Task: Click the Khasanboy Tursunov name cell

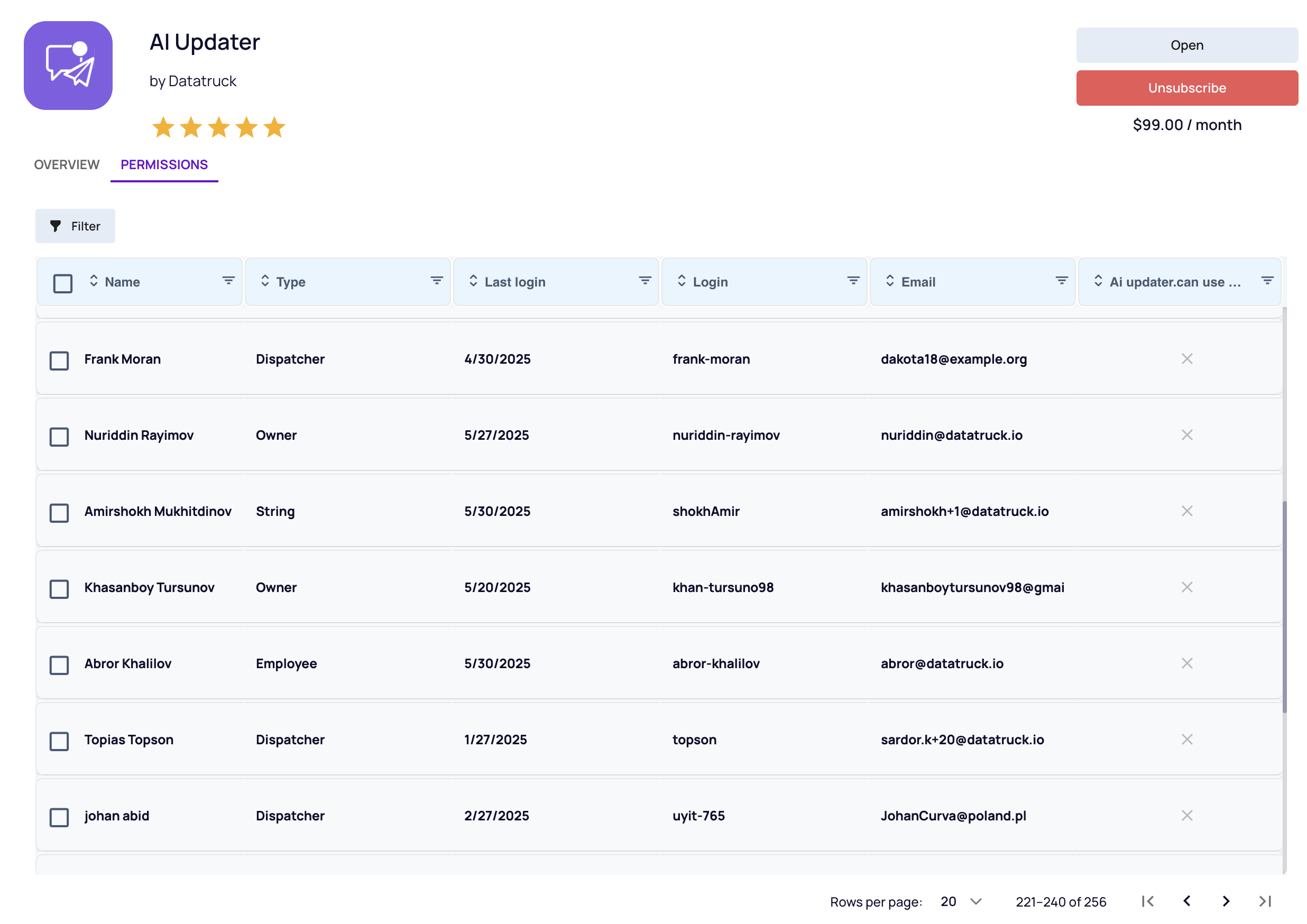Action: (149, 587)
